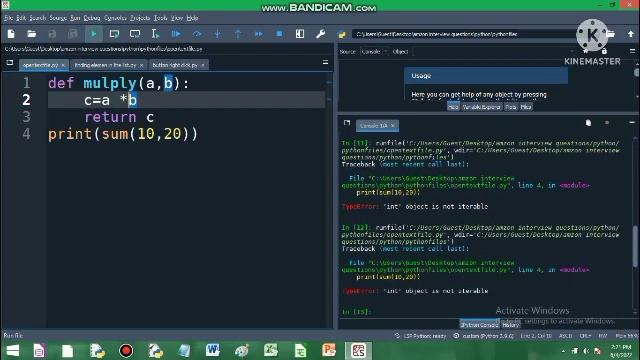Viewport: 640px width, 360px height.
Task: Switch to Files pane tab
Action: click(526, 107)
